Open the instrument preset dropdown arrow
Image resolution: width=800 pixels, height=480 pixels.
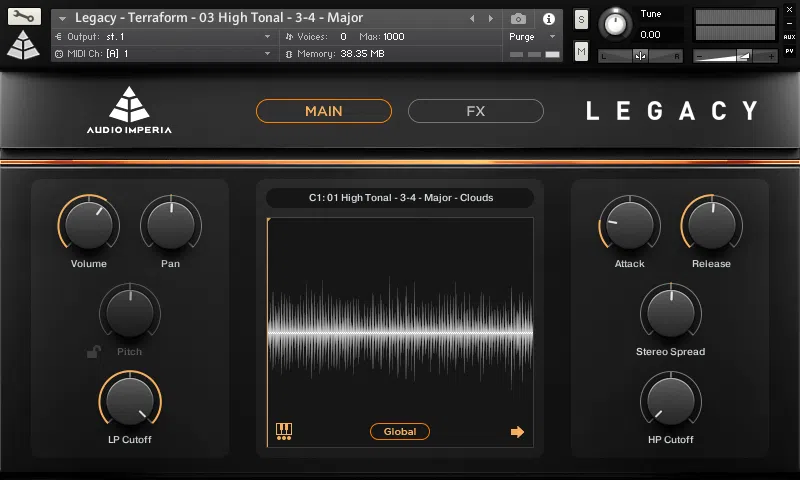click(62, 18)
